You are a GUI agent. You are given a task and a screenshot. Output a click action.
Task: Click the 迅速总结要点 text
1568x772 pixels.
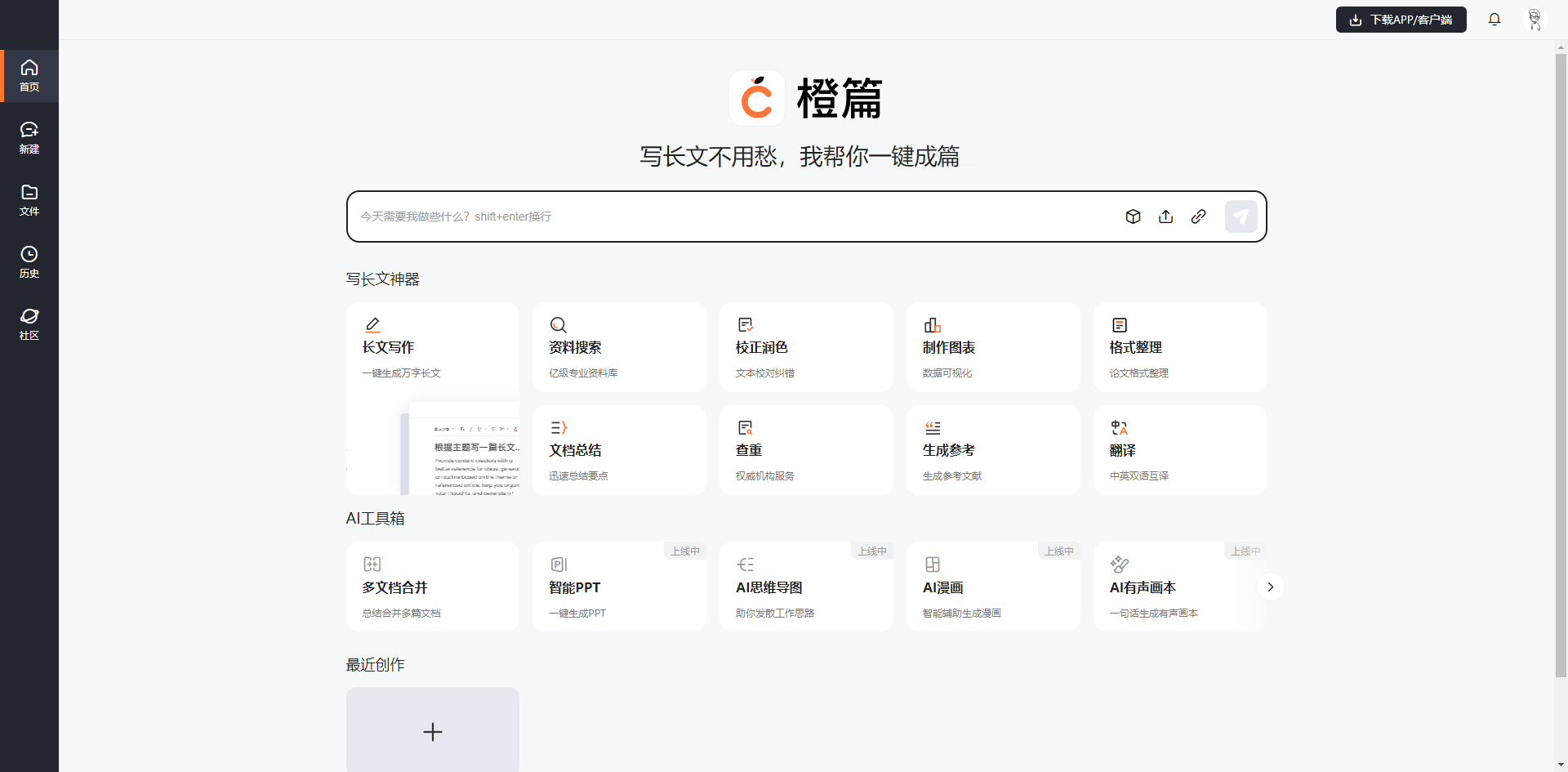click(x=578, y=476)
